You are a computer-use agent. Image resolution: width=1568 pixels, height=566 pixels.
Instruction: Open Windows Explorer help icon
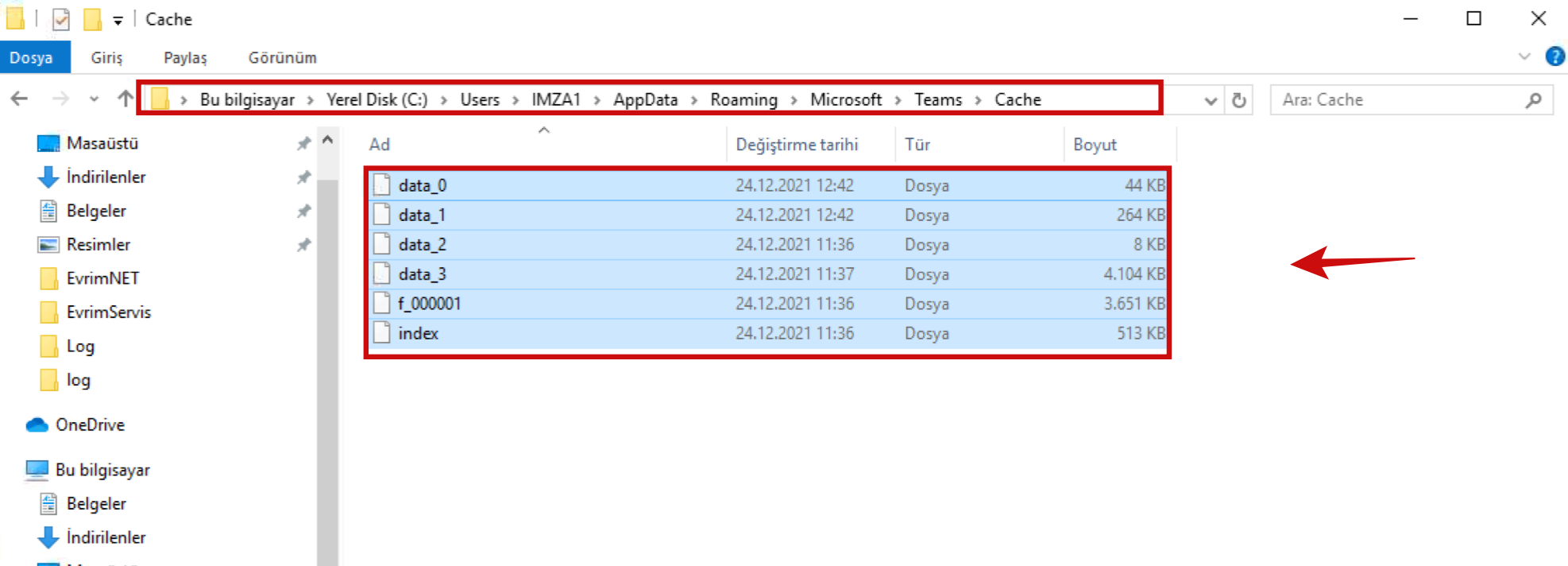click(x=1554, y=56)
